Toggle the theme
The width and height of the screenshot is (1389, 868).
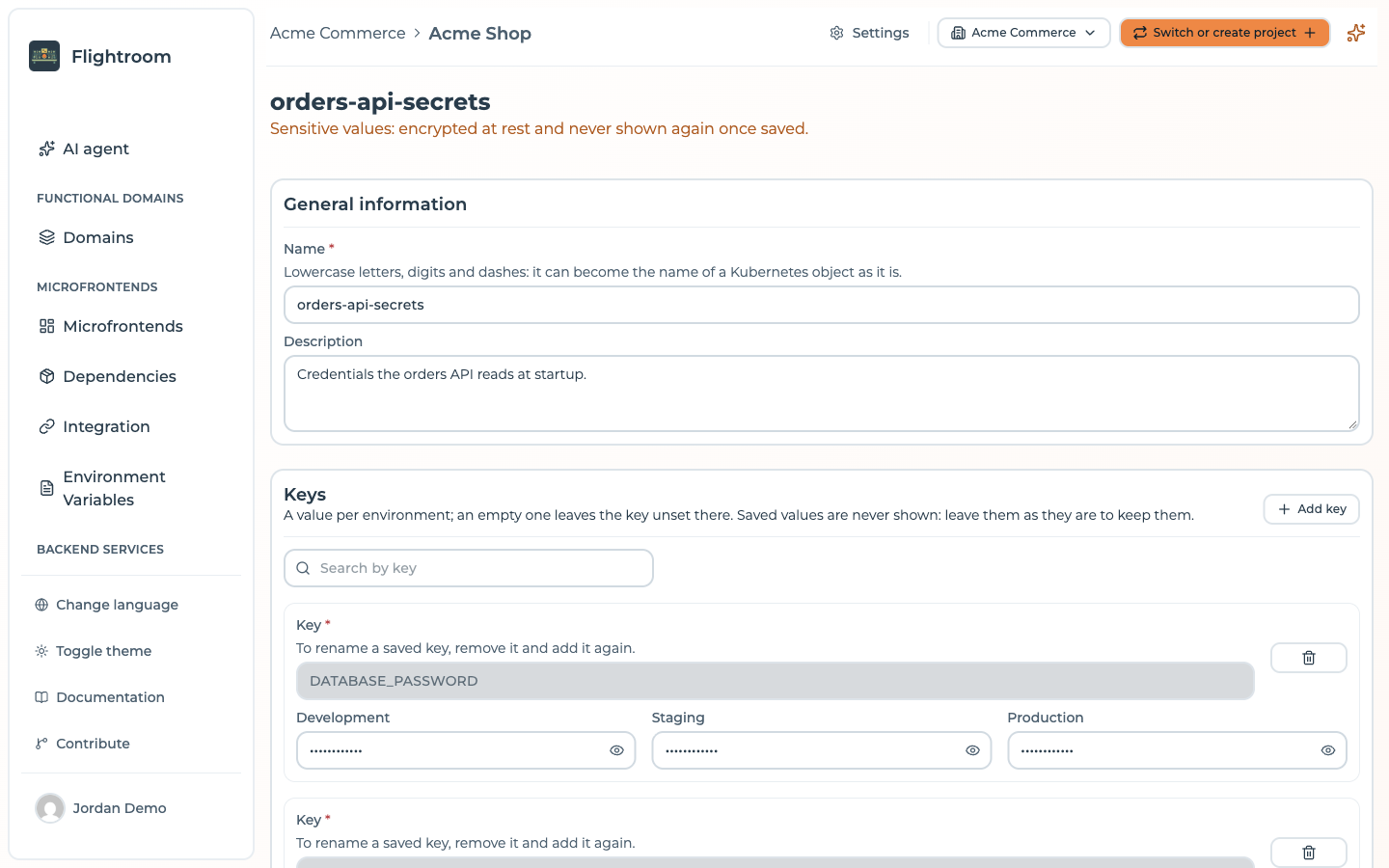94,651
